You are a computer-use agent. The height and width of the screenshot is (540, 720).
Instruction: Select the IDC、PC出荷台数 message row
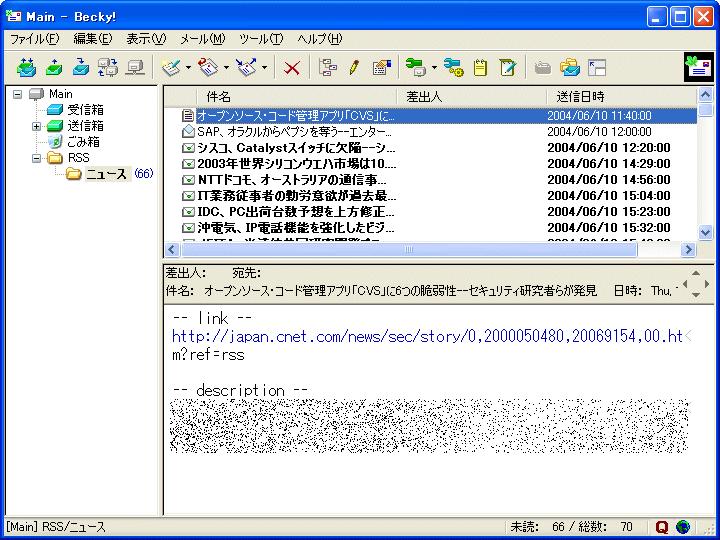pos(430,212)
